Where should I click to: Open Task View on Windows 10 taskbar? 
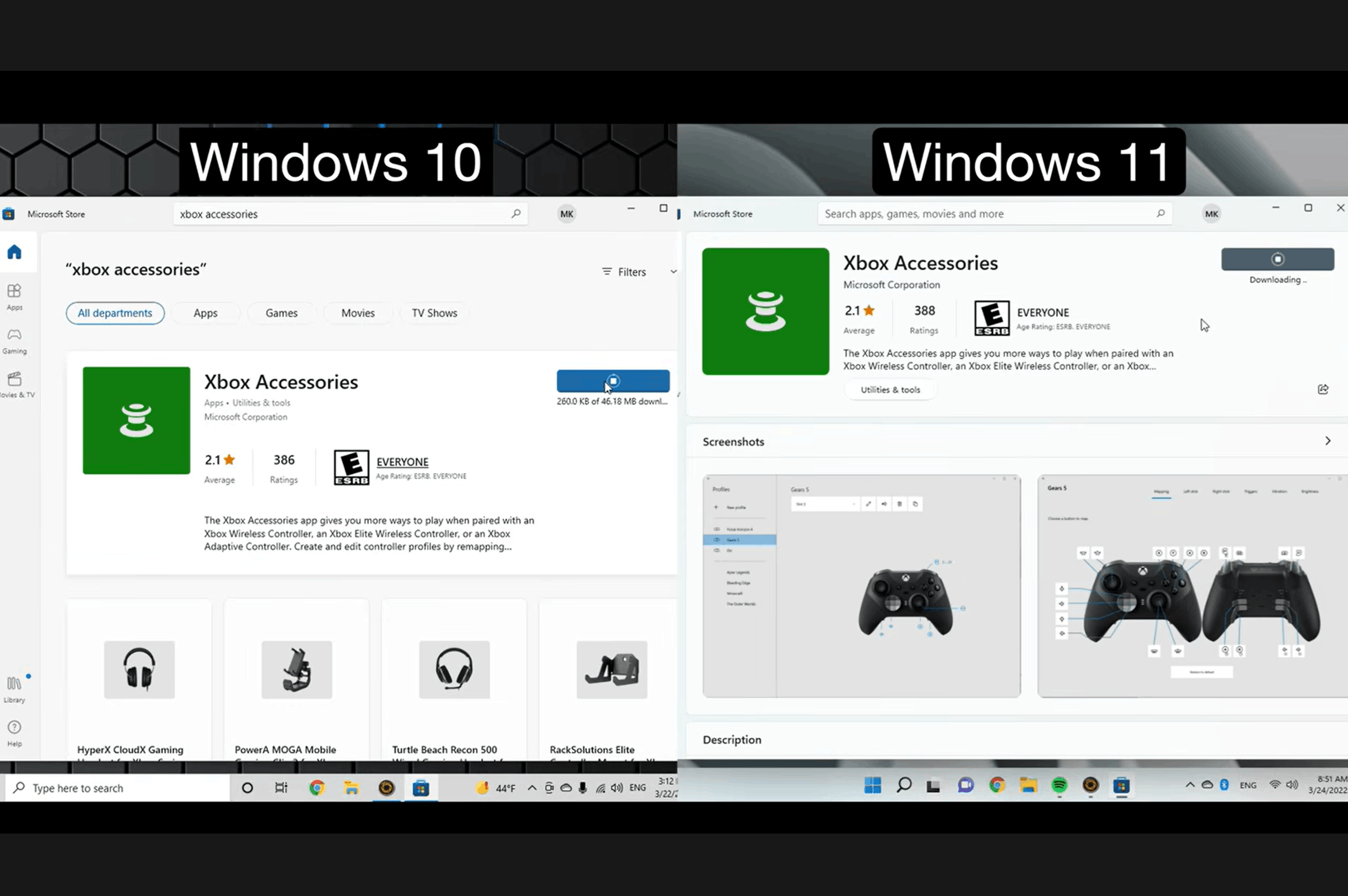[281, 788]
